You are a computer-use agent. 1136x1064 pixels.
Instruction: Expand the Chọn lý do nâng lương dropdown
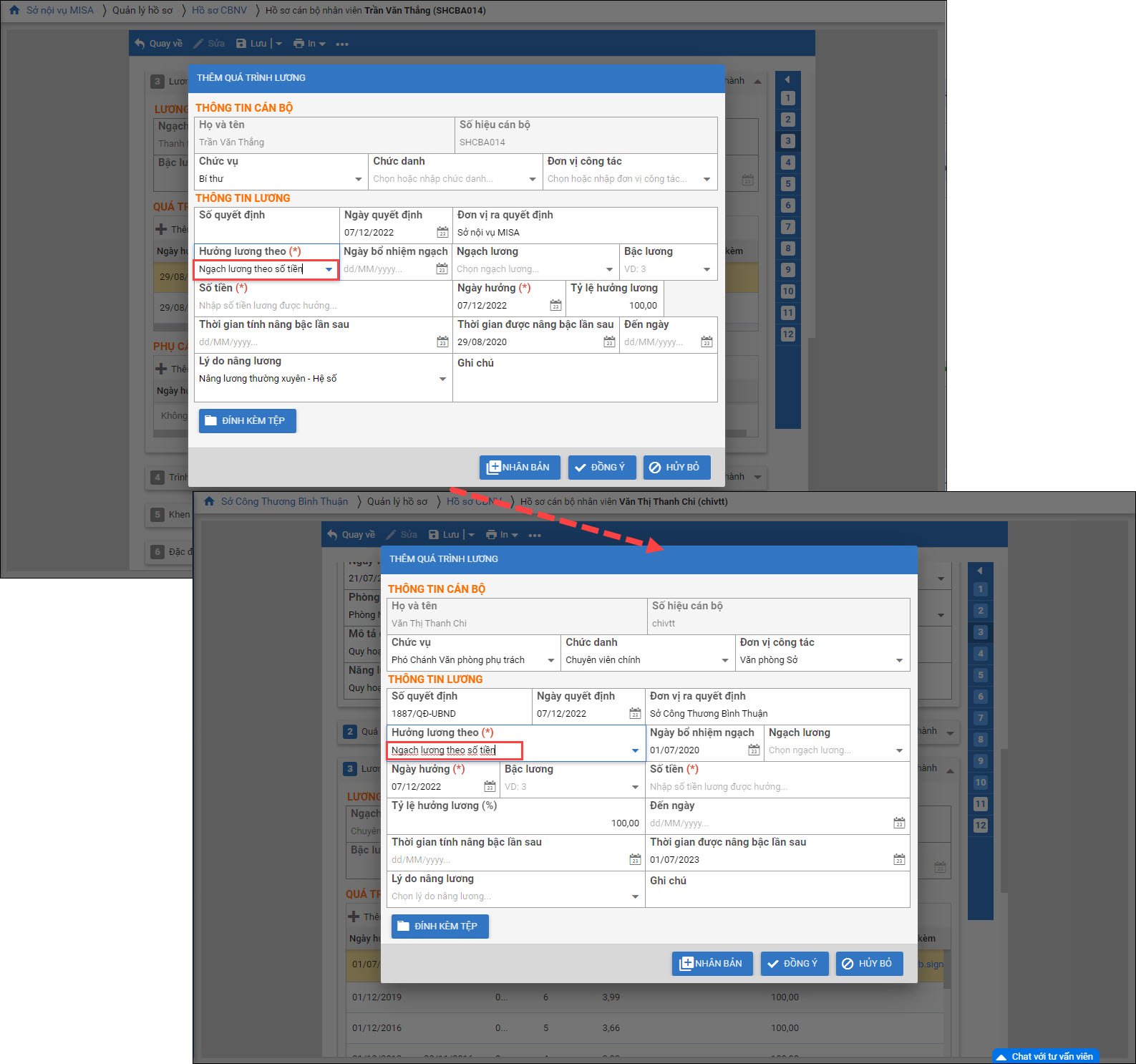click(x=635, y=896)
